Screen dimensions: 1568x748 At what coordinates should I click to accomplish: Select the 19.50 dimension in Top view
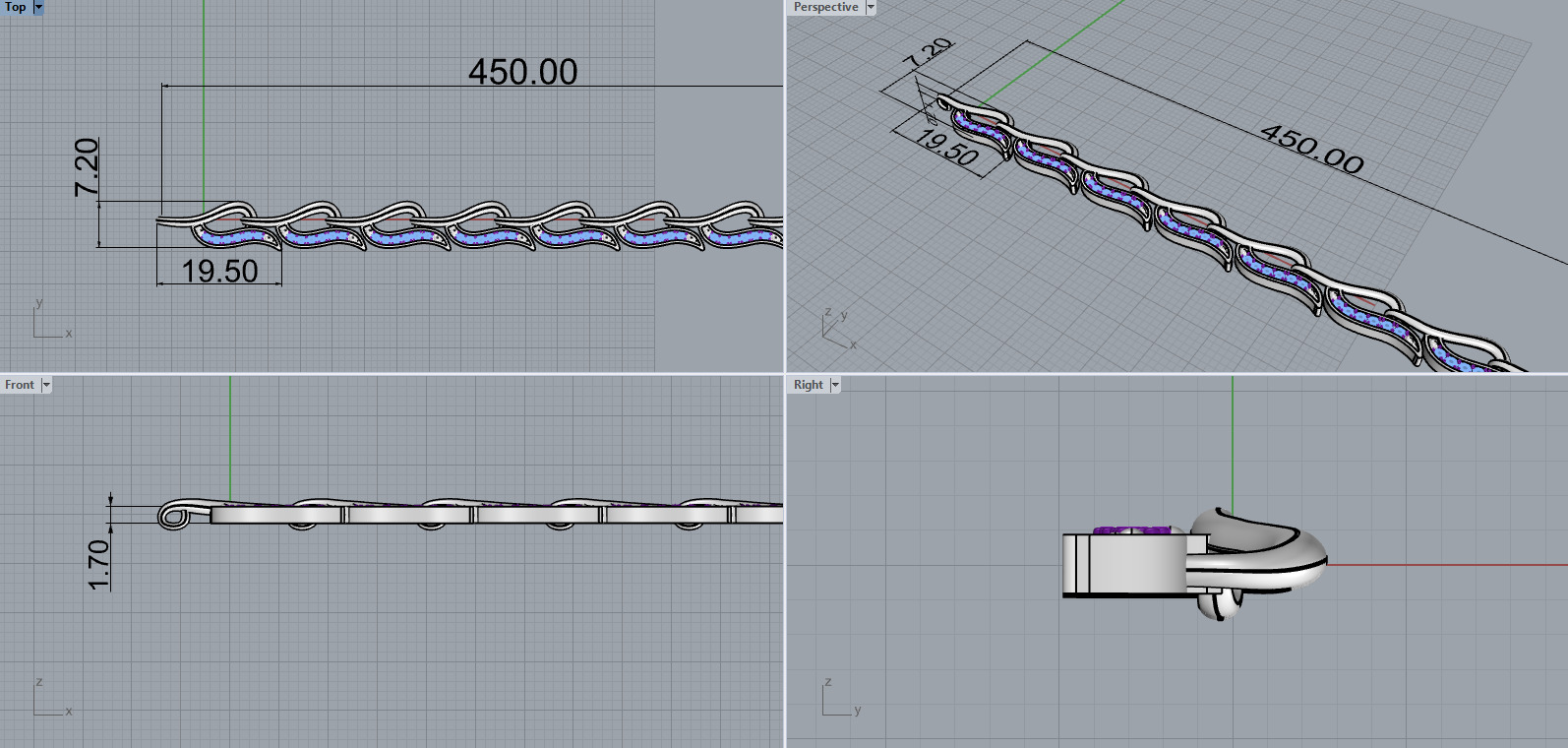coord(219,272)
